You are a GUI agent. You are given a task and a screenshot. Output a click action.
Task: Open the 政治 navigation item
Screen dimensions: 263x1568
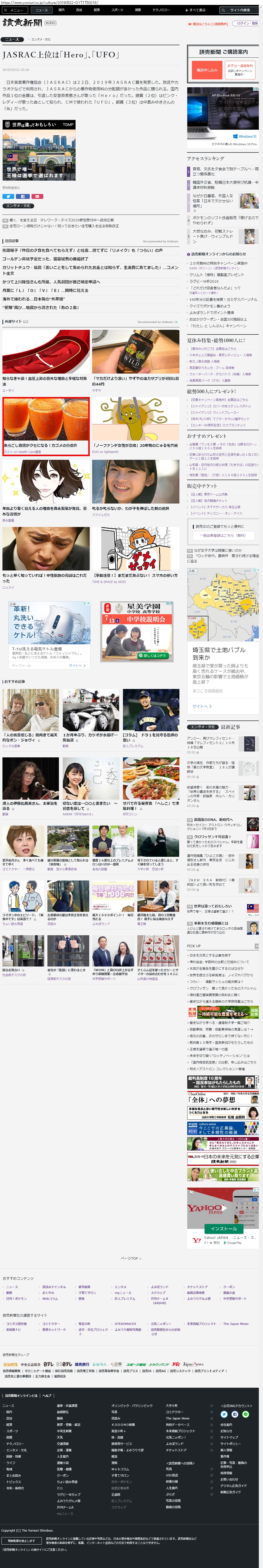[x=79, y=10]
